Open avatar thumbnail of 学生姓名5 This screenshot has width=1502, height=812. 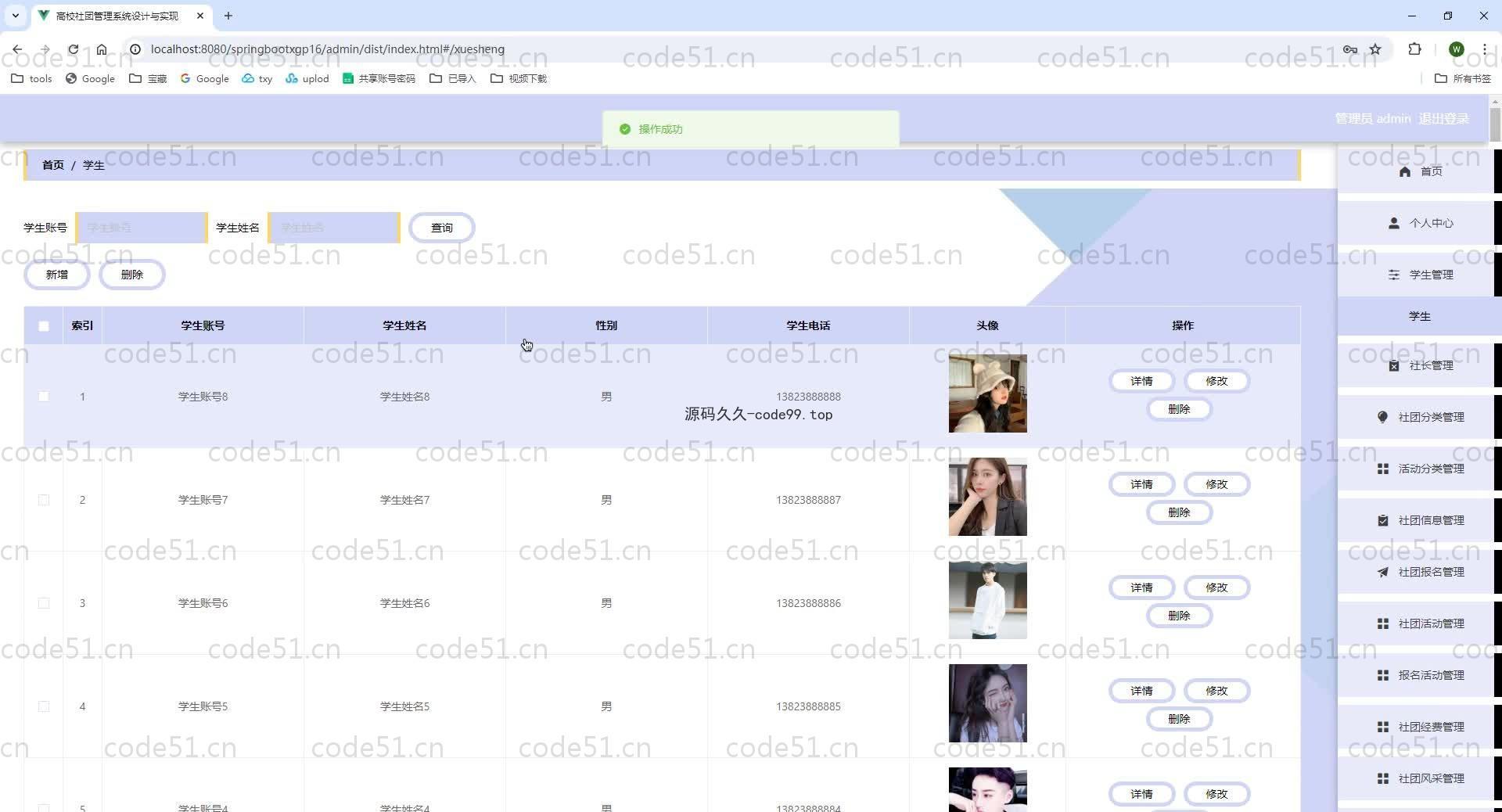coord(988,703)
